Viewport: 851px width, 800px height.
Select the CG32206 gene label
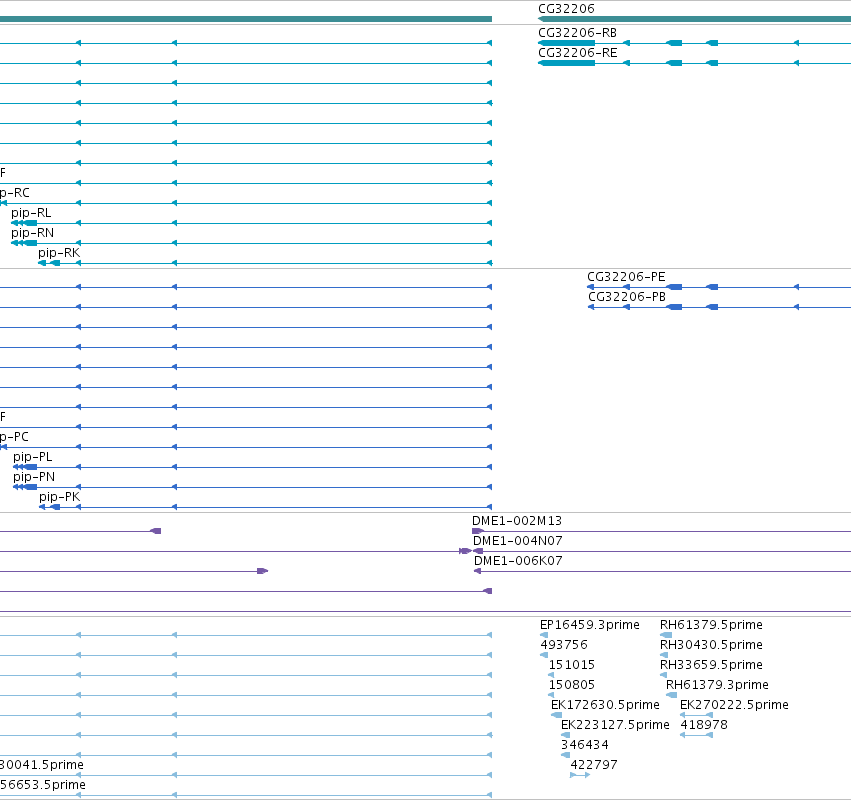566,9
